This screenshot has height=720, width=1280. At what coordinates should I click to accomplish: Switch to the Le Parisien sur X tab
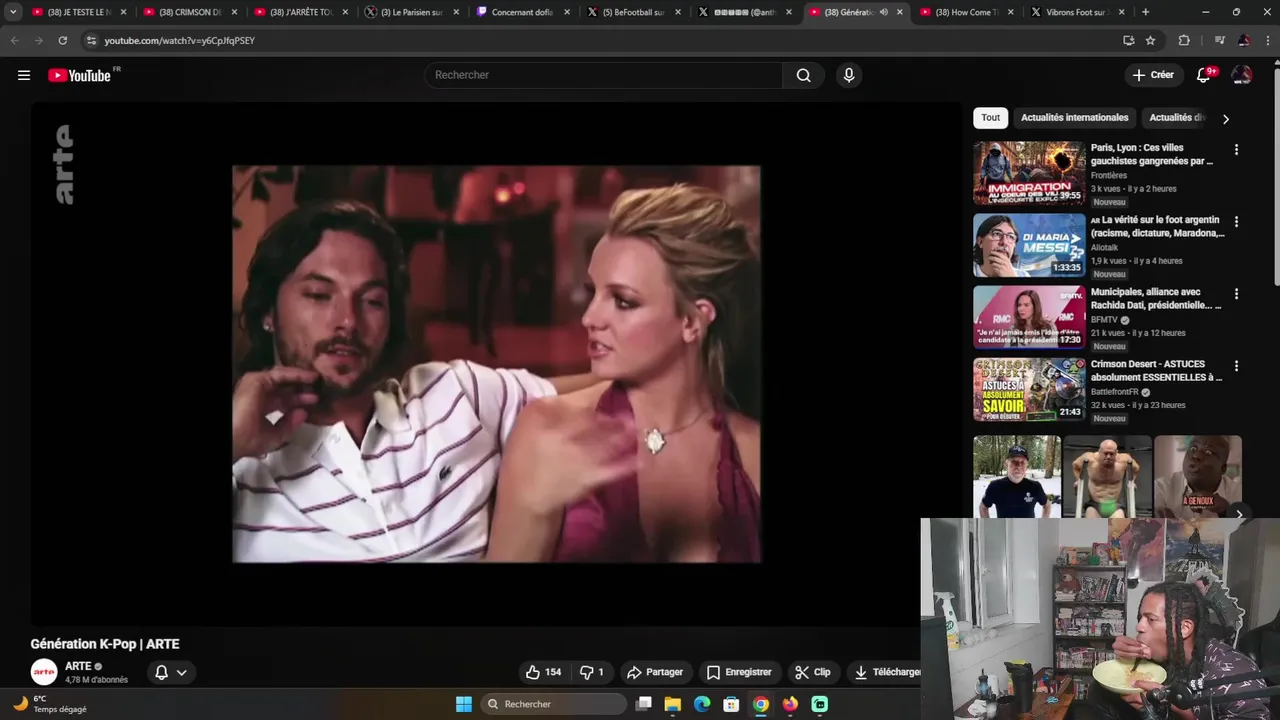[x=411, y=12]
